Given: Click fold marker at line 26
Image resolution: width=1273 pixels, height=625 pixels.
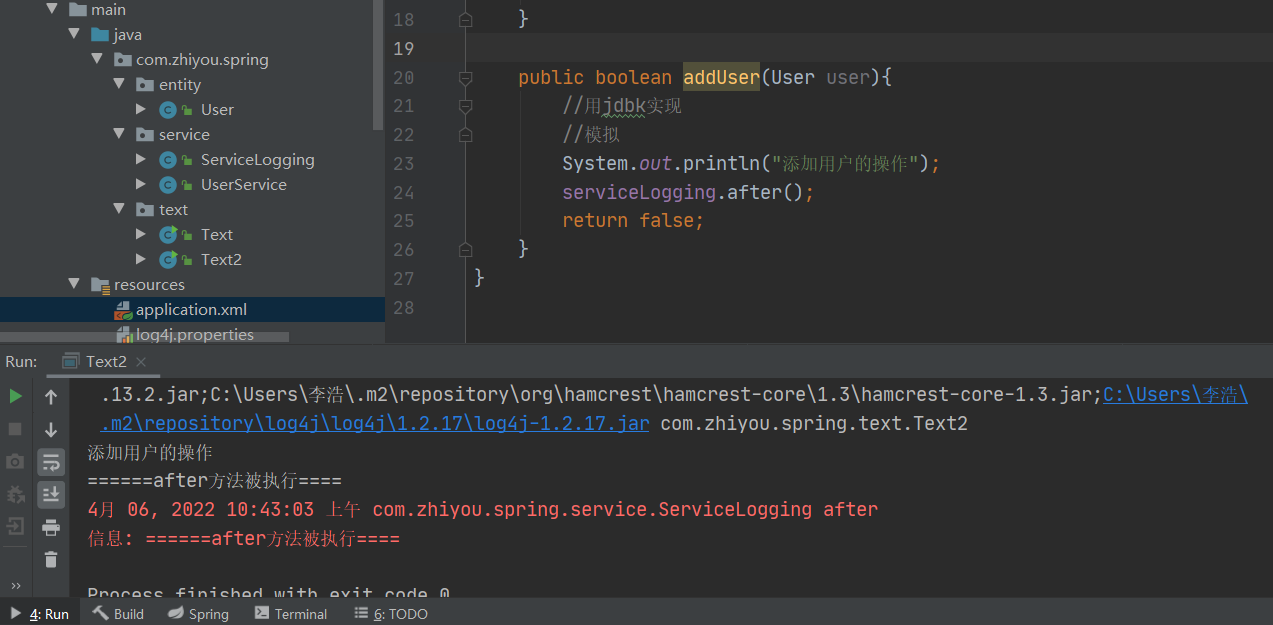Looking at the screenshot, I should click(x=465, y=248).
